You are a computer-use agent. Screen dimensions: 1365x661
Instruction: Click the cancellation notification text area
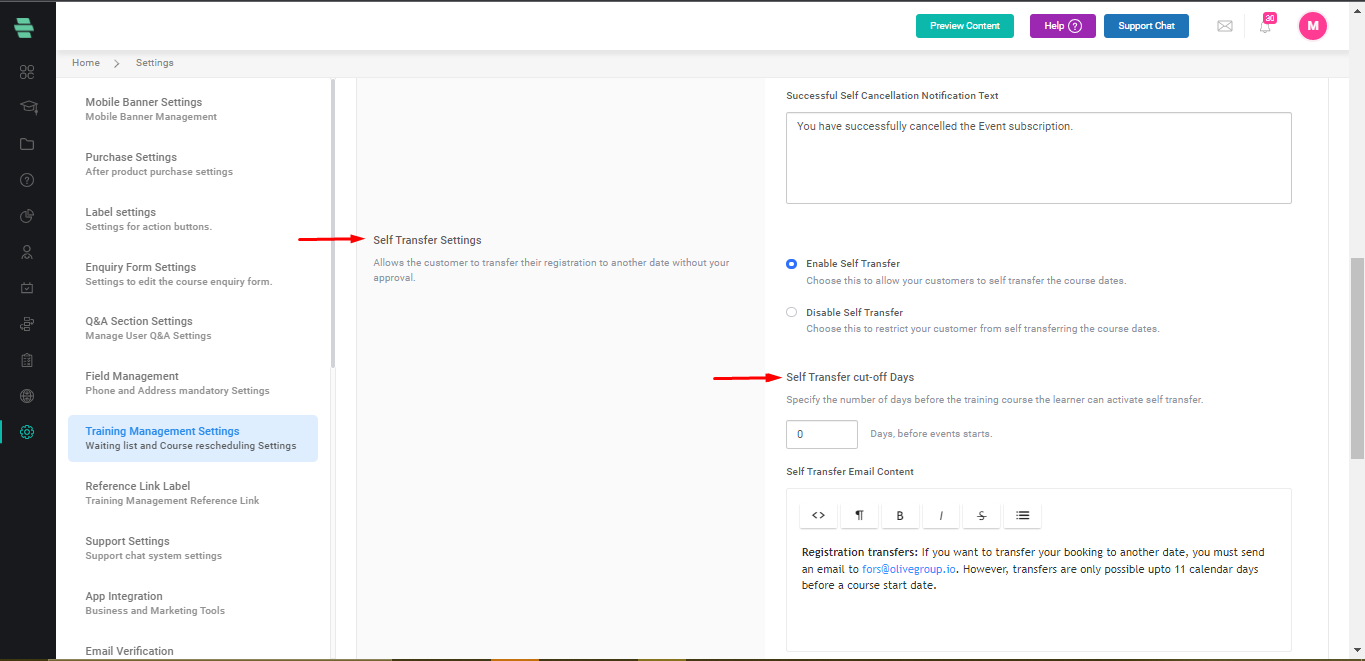coord(1039,158)
